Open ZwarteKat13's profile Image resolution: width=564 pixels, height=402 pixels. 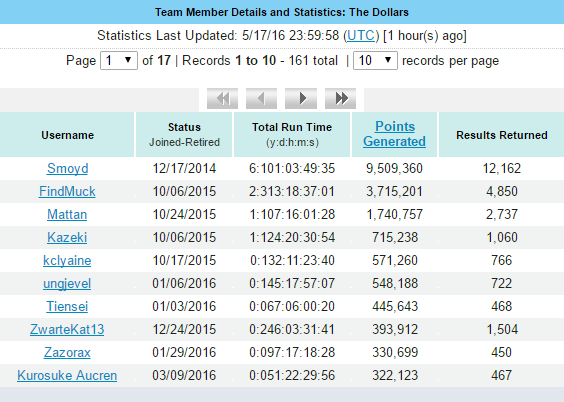click(67, 330)
